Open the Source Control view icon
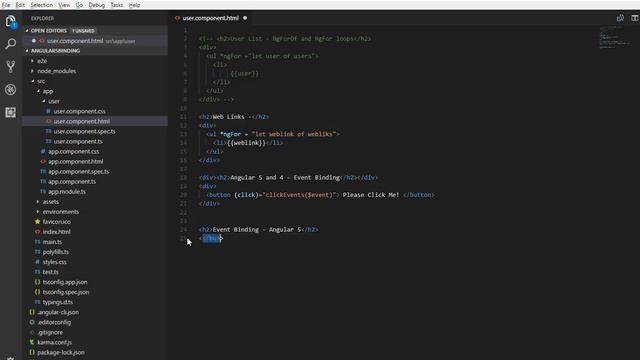The width and height of the screenshot is (640, 360). click(11, 67)
